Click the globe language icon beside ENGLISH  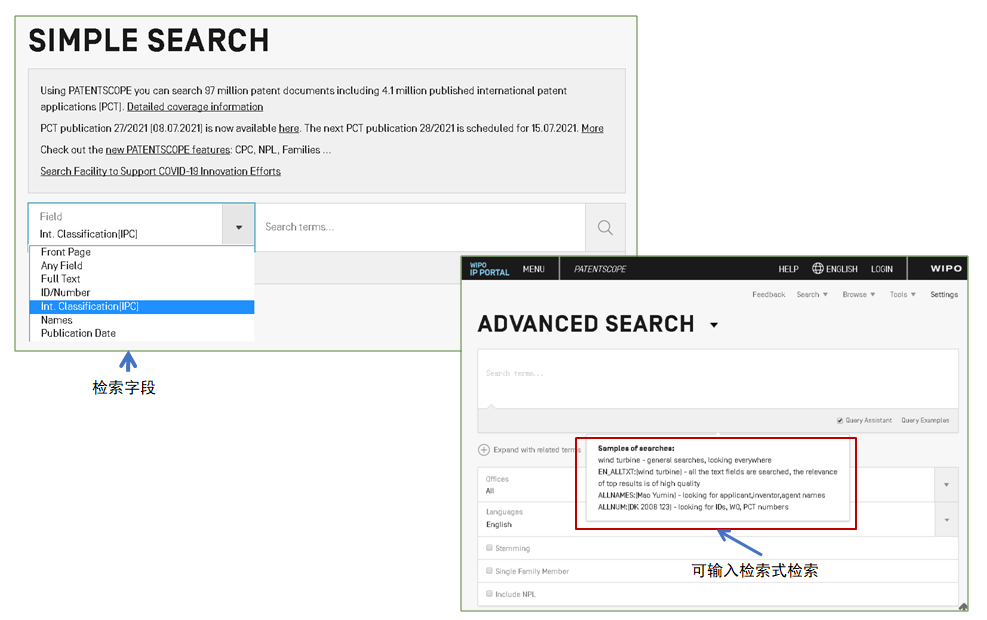tap(817, 268)
